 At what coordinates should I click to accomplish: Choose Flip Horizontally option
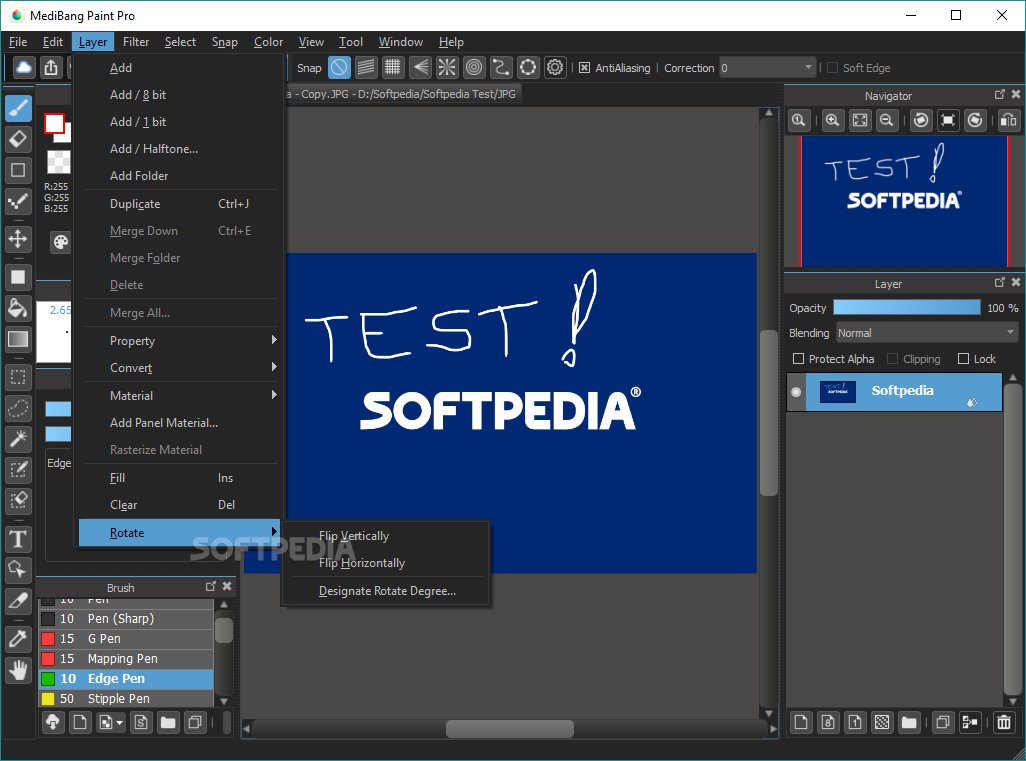click(386, 563)
